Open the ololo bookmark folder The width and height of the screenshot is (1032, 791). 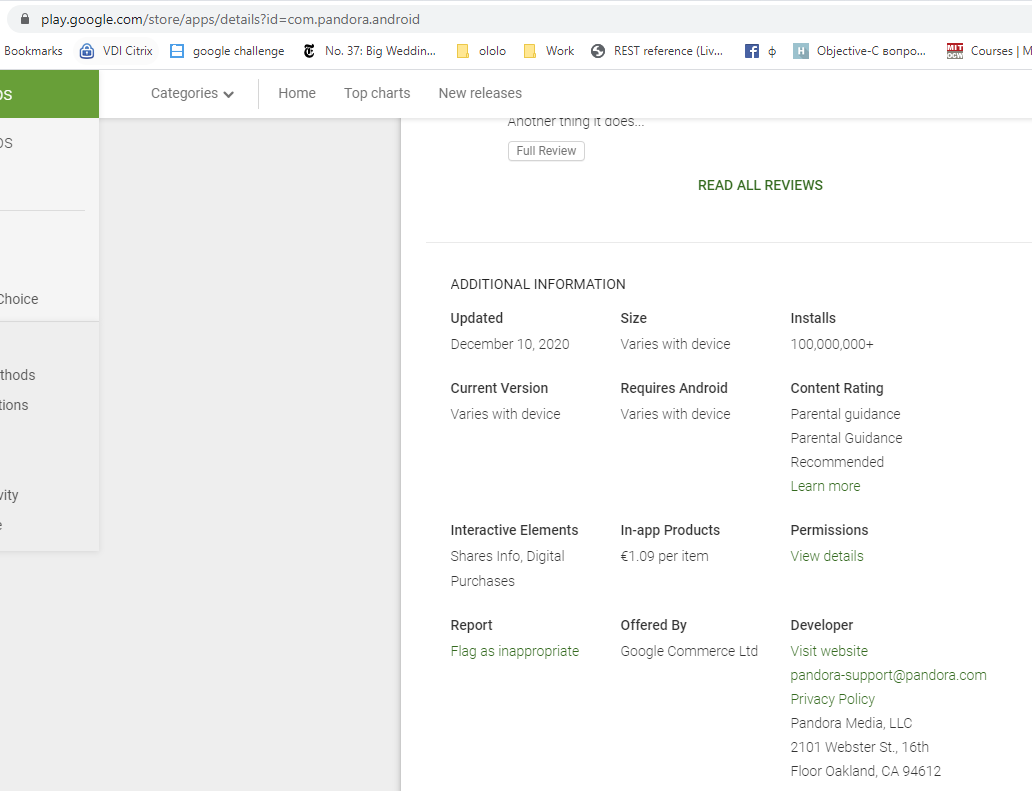tap(481, 51)
